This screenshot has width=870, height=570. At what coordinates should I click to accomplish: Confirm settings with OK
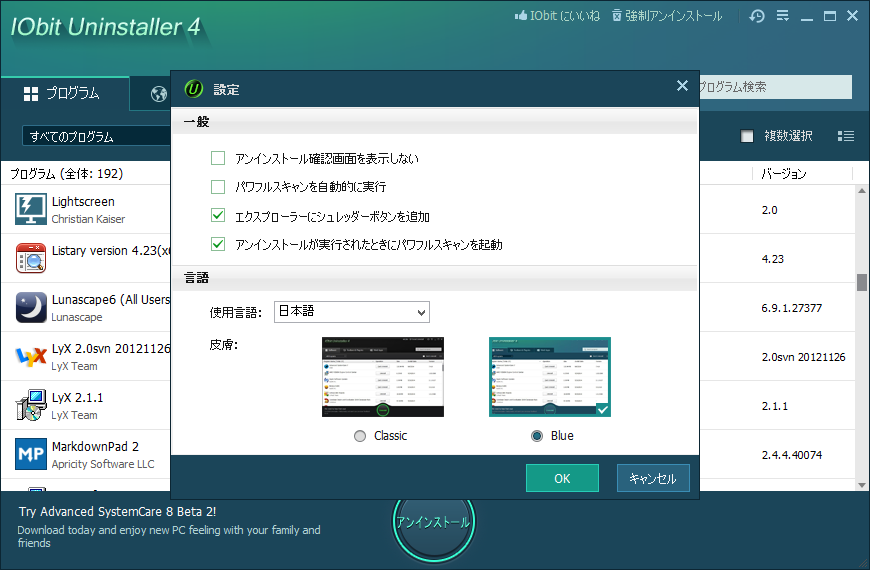coord(562,478)
